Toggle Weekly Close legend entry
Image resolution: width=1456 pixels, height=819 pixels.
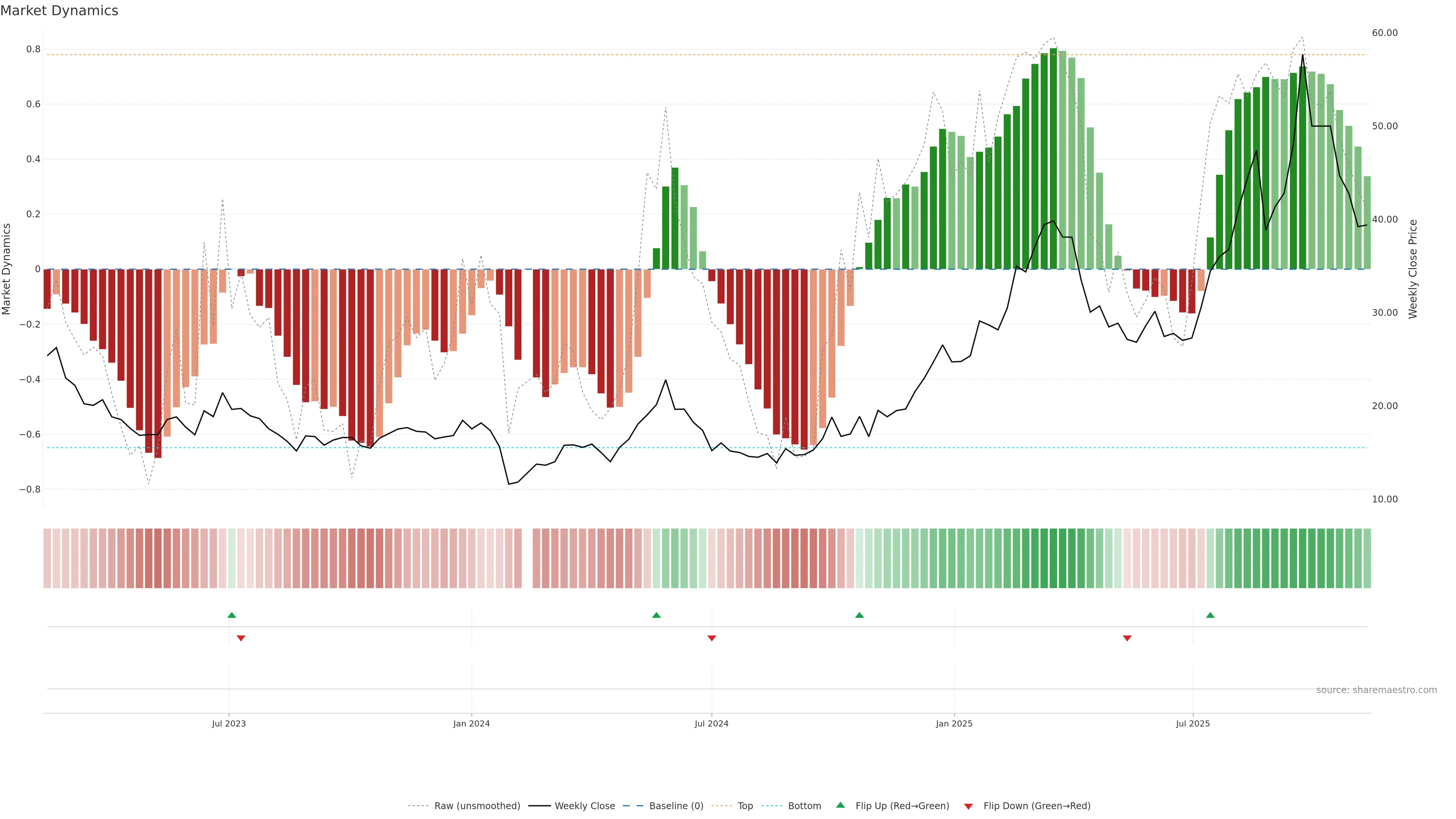point(584,806)
